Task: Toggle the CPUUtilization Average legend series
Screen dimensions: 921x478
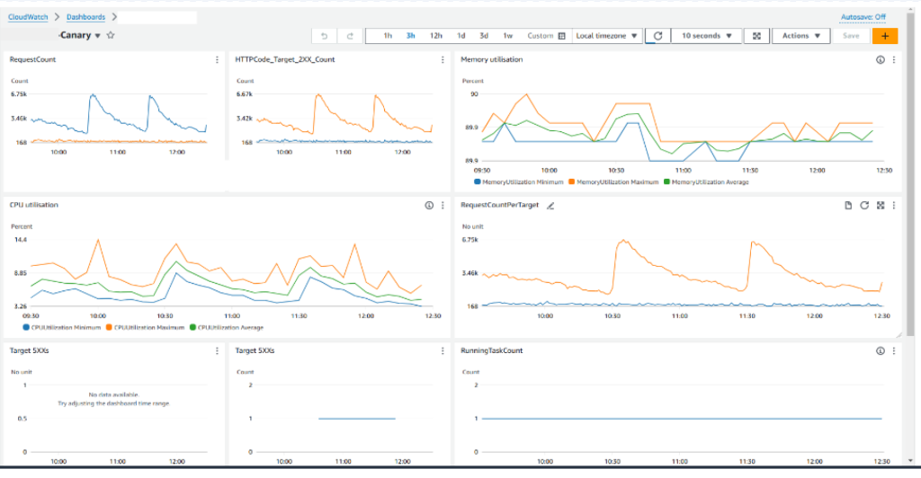Action: coord(226,327)
